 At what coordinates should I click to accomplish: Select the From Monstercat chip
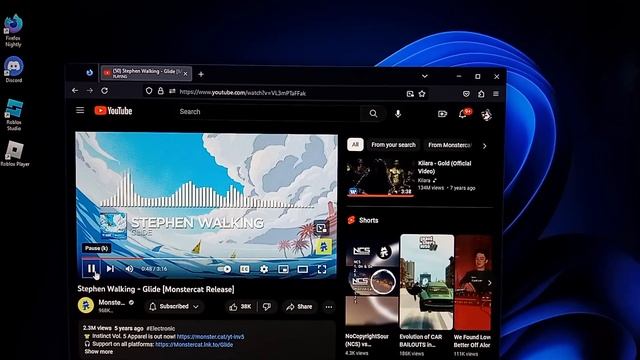(449, 145)
